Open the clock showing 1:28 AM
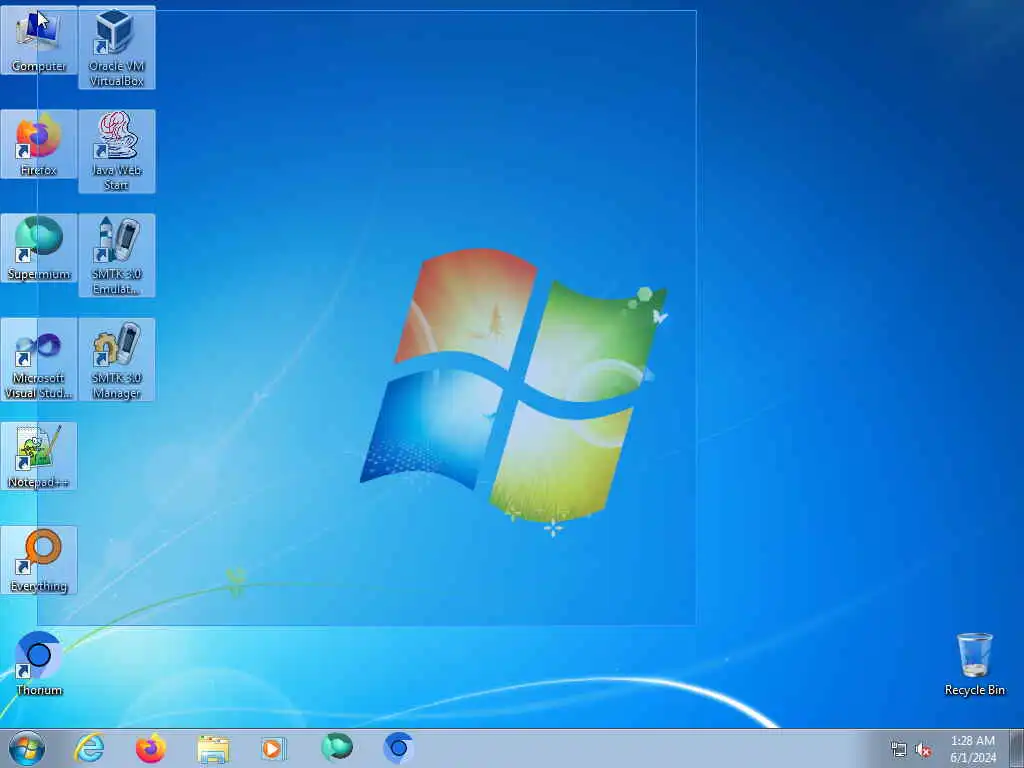The width and height of the screenshot is (1024, 768). [972, 749]
